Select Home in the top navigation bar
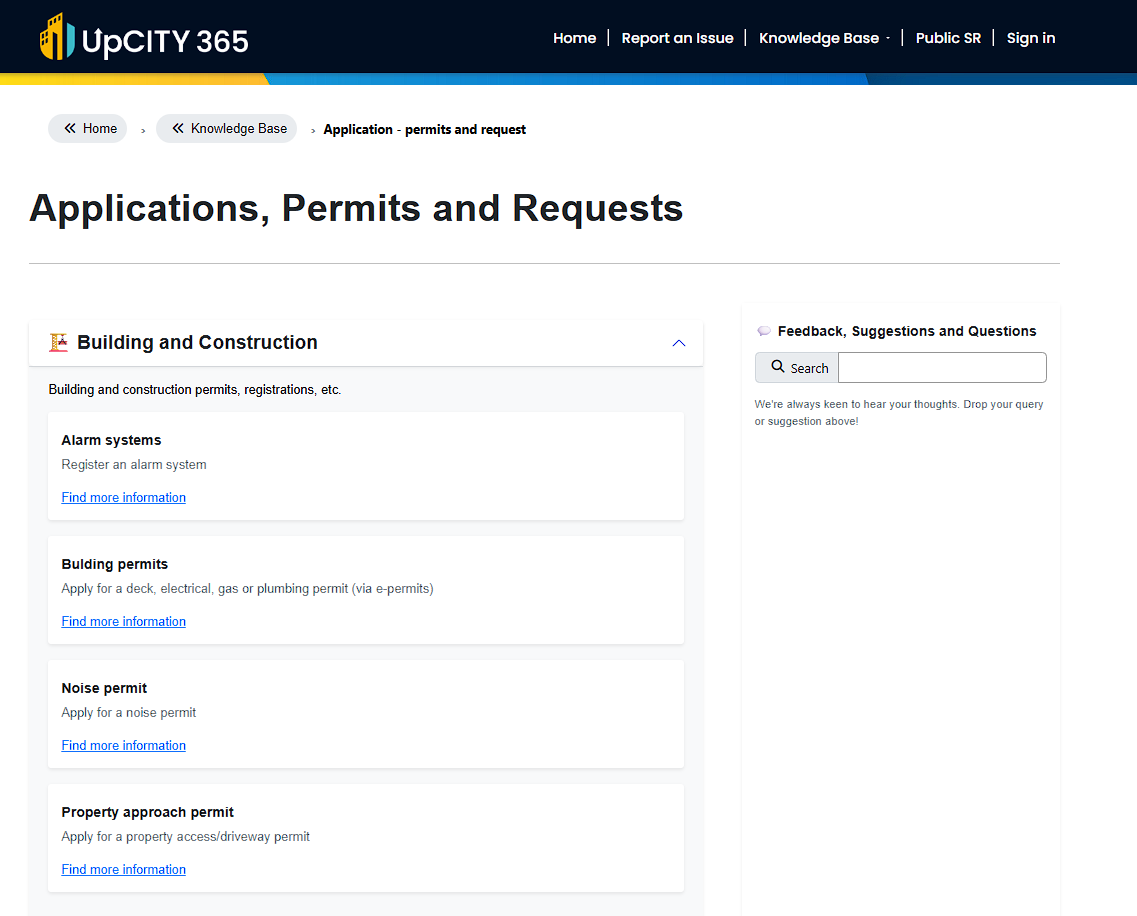The height and width of the screenshot is (916, 1137). 574,37
